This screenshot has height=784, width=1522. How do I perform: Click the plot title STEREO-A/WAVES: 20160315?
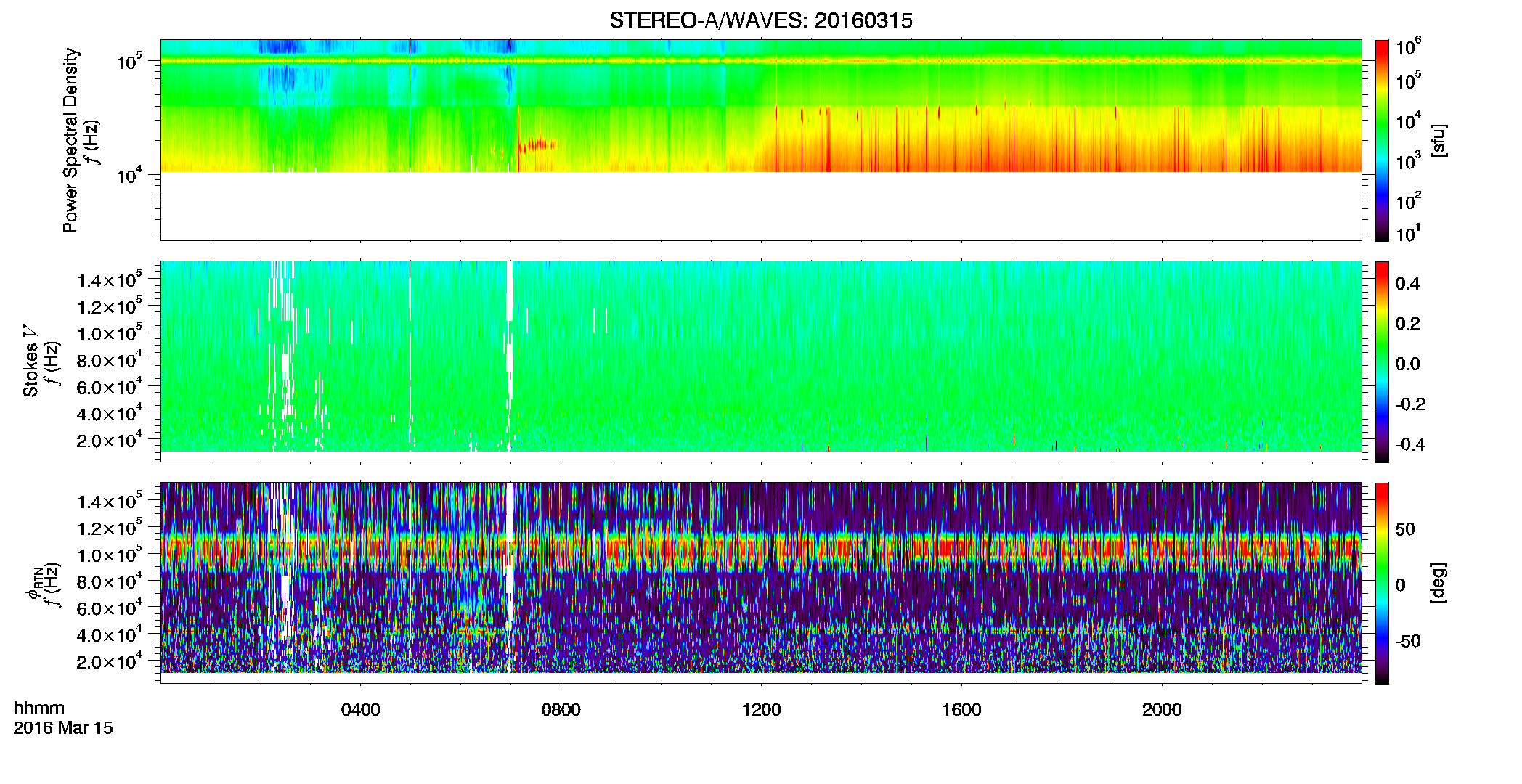pos(760,20)
